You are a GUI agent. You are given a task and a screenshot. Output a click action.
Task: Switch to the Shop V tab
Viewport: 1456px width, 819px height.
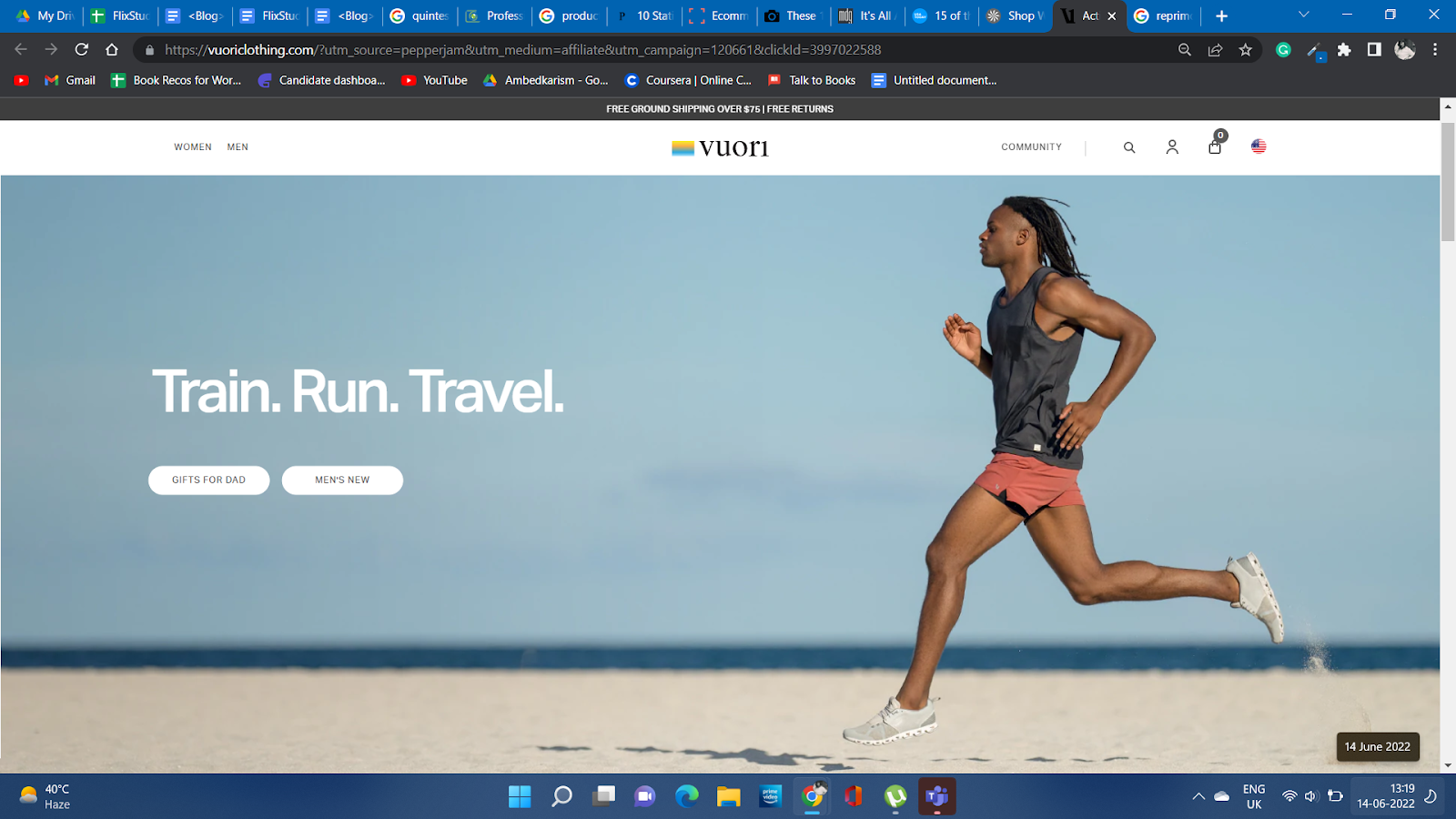1016,15
